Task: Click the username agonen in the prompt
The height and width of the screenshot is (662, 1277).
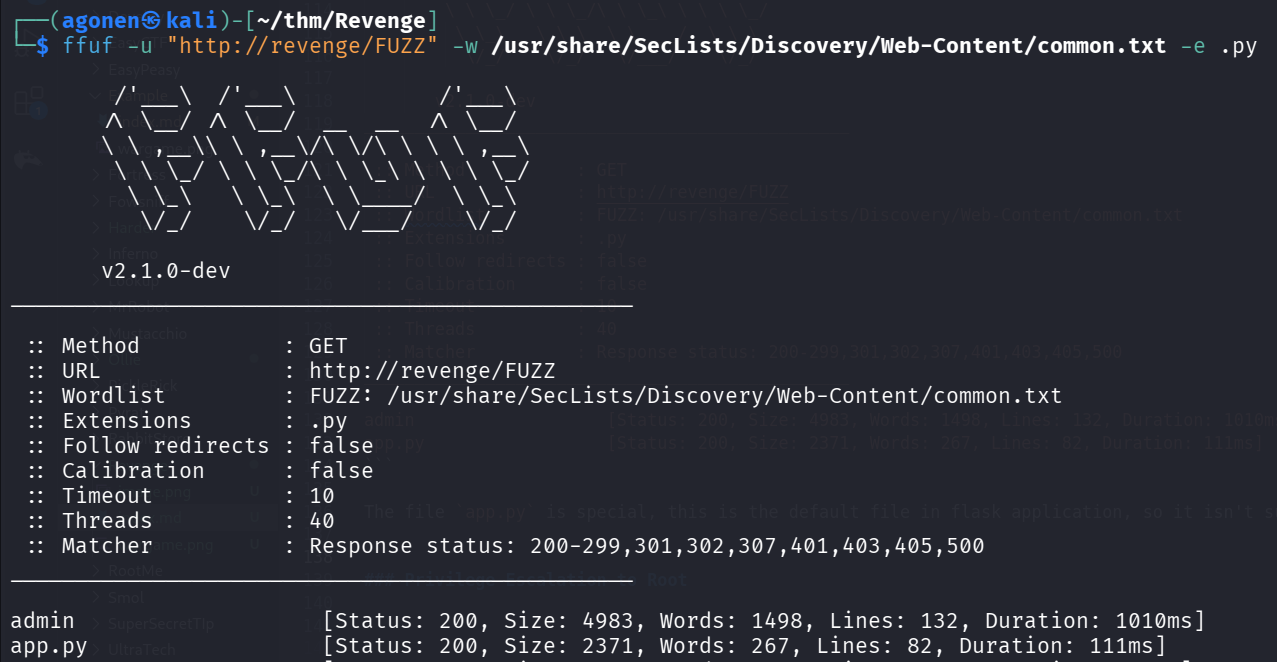Action: click(x=102, y=21)
